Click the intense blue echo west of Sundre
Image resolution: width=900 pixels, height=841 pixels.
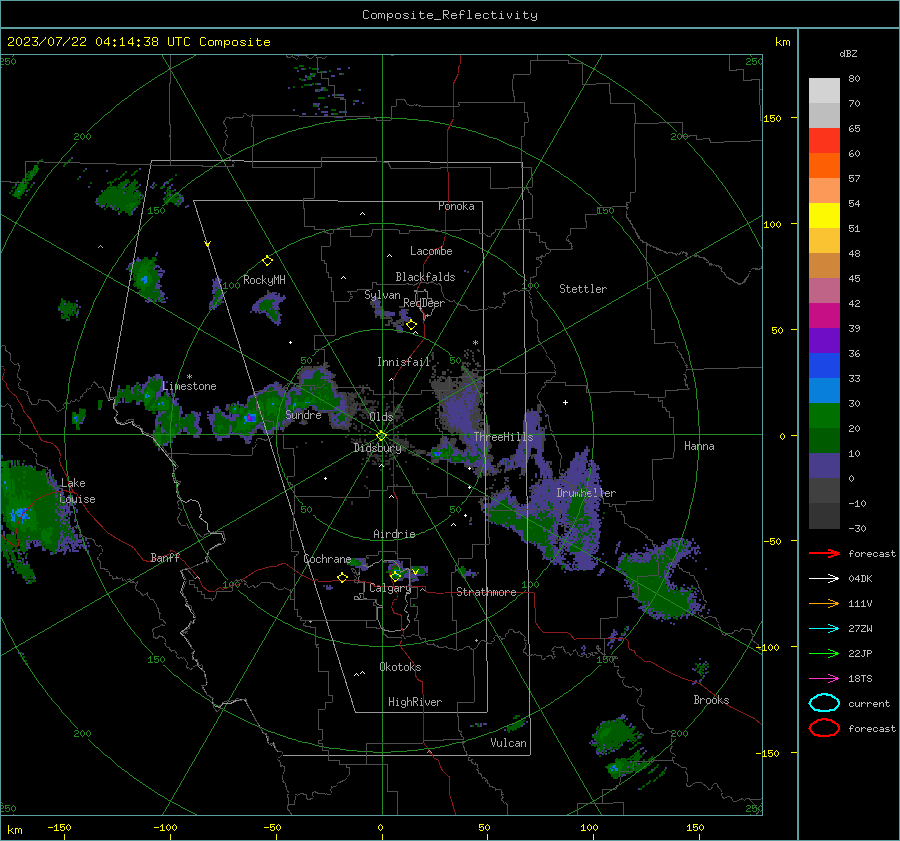251,417
